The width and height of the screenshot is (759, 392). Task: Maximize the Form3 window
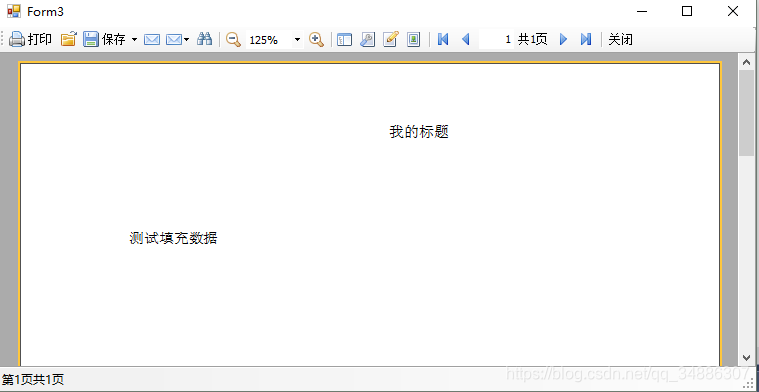(687, 11)
